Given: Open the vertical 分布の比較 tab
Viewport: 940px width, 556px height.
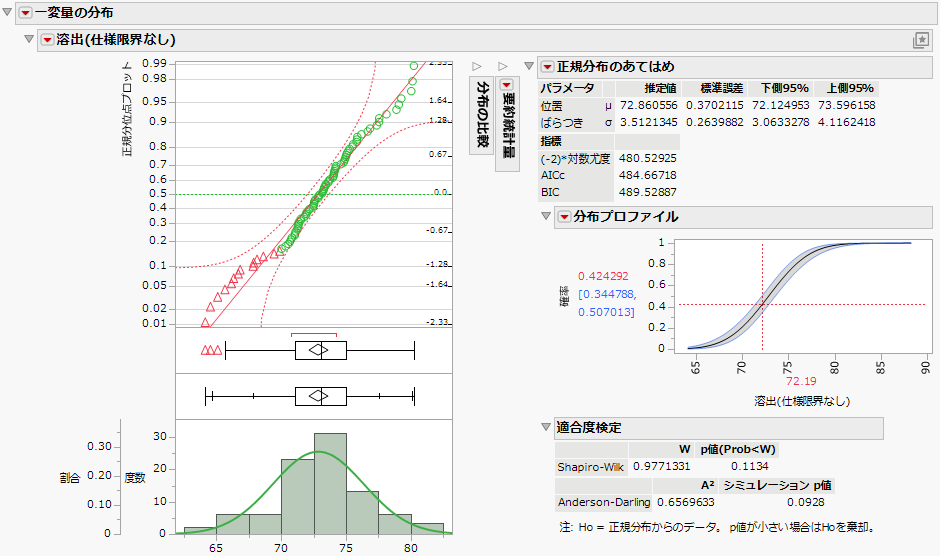Looking at the screenshot, I should click(481, 115).
